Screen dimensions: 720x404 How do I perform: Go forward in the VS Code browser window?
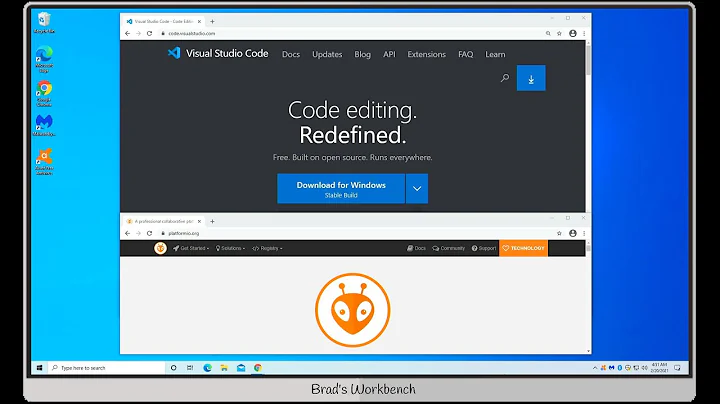coord(138,34)
